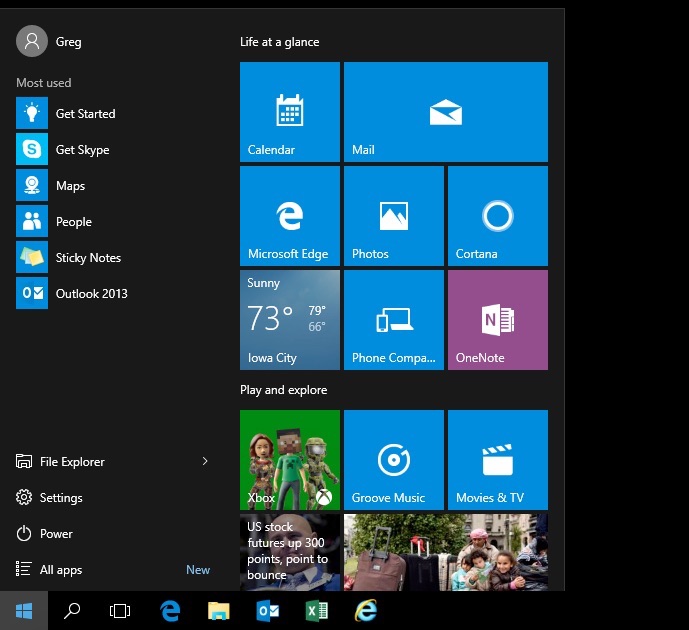Image resolution: width=689 pixels, height=630 pixels.
Task: Open the Mail tile
Action: pyautogui.click(x=445, y=112)
